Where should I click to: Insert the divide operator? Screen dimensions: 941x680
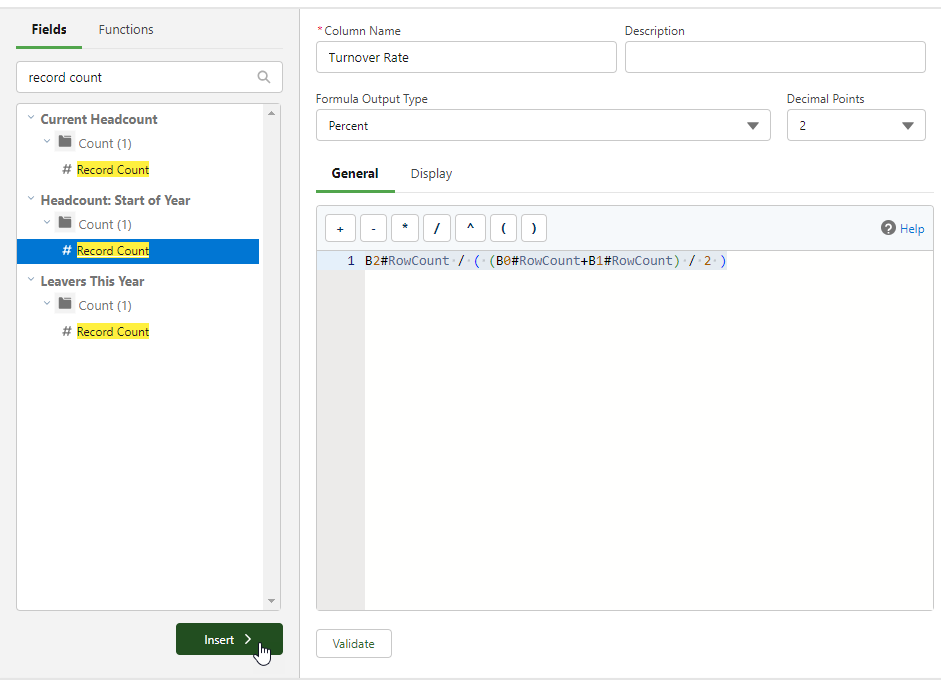(437, 229)
